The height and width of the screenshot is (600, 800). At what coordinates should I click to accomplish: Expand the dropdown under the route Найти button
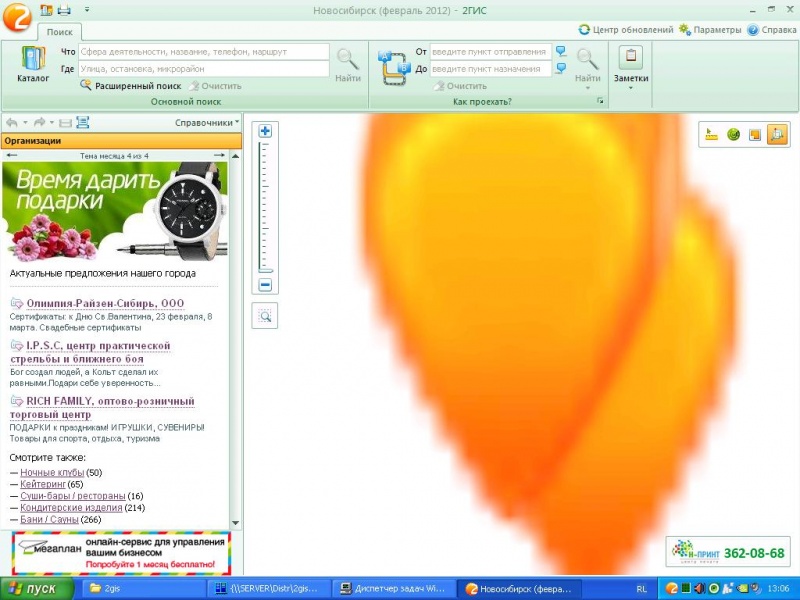pyautogui.click(x=587, y=88)
